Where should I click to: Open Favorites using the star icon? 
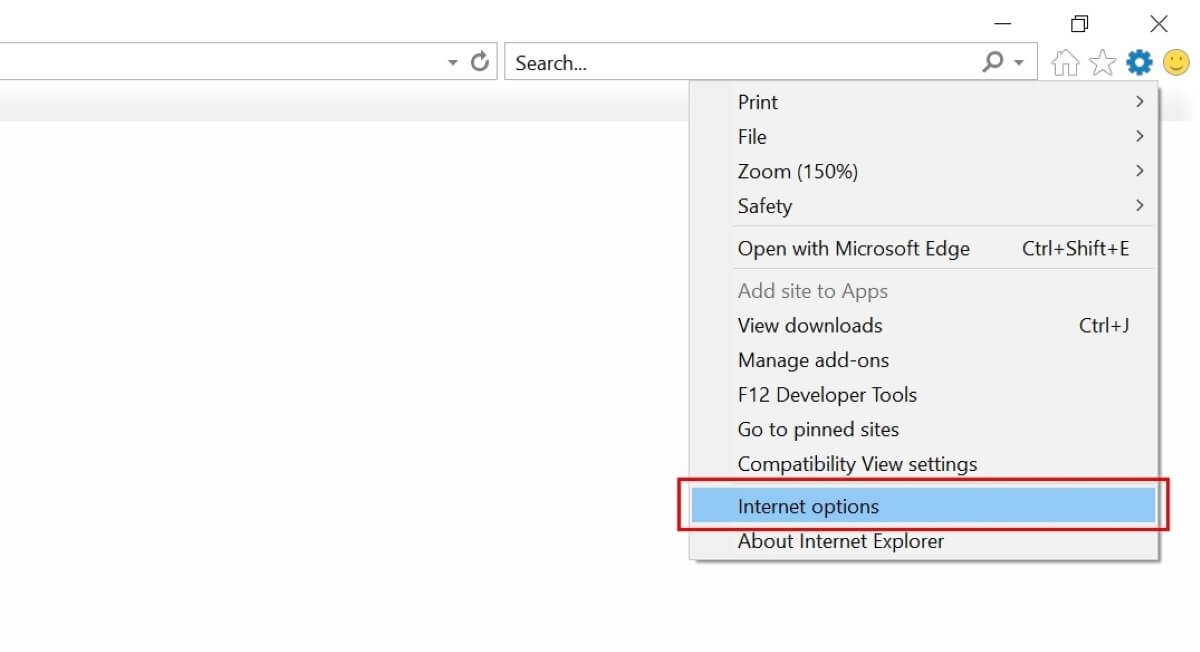1101,62
